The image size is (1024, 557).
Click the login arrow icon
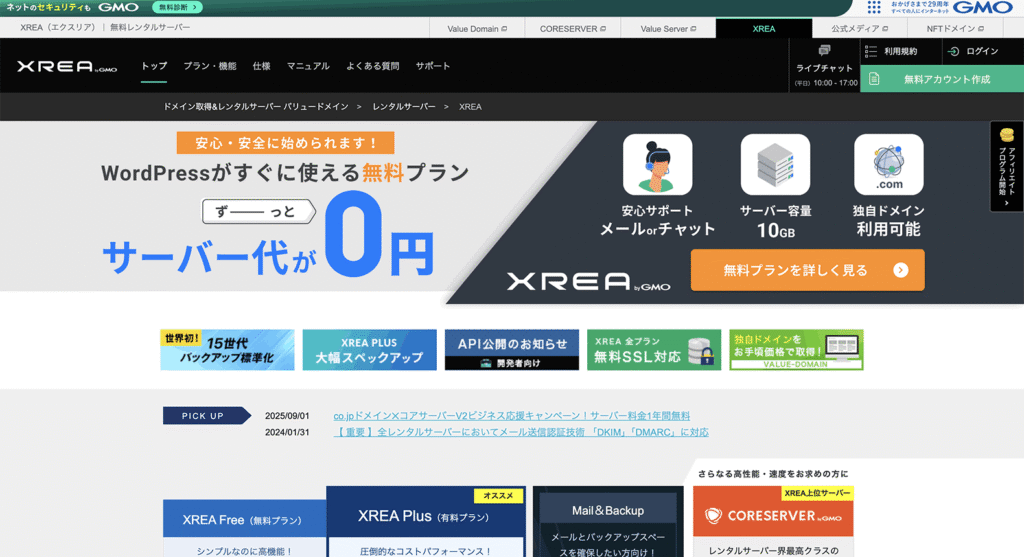click(954, 51)
